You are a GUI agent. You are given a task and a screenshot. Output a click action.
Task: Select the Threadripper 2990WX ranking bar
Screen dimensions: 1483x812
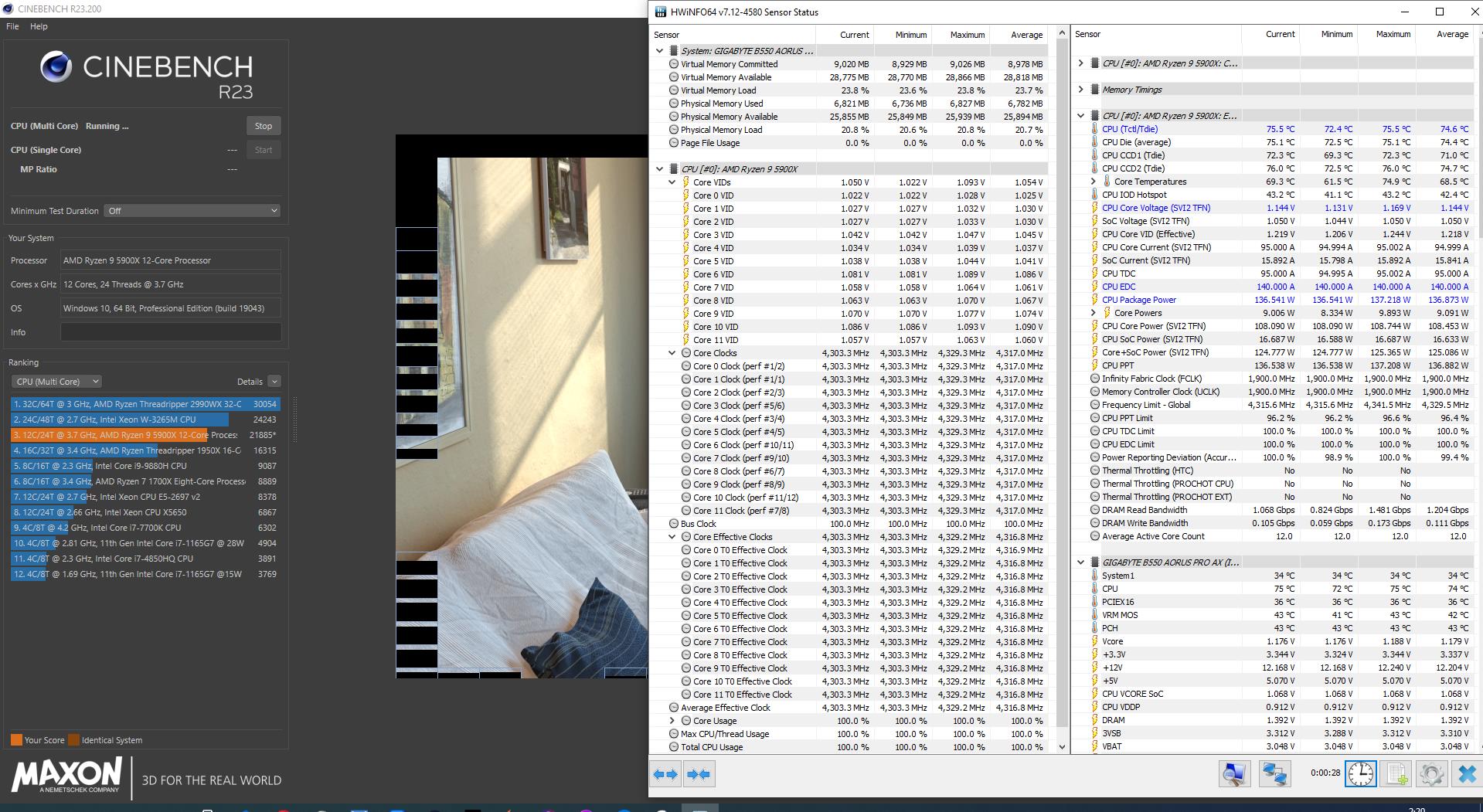145,404
